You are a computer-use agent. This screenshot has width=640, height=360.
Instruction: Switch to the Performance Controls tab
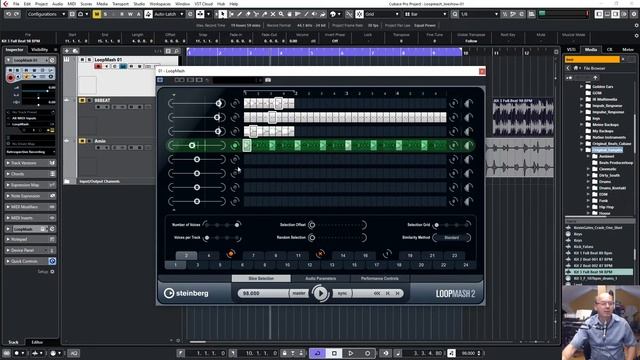pos(380,278)
